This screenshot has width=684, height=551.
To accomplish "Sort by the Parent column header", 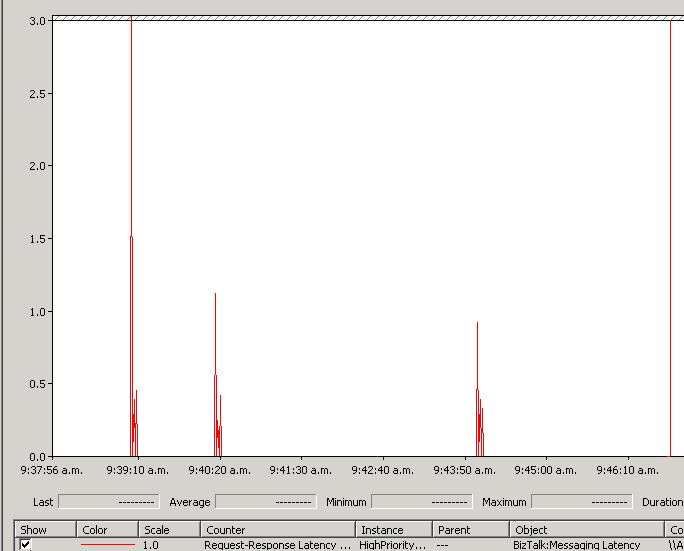I will pyautogui.click(x=472, y=530).
